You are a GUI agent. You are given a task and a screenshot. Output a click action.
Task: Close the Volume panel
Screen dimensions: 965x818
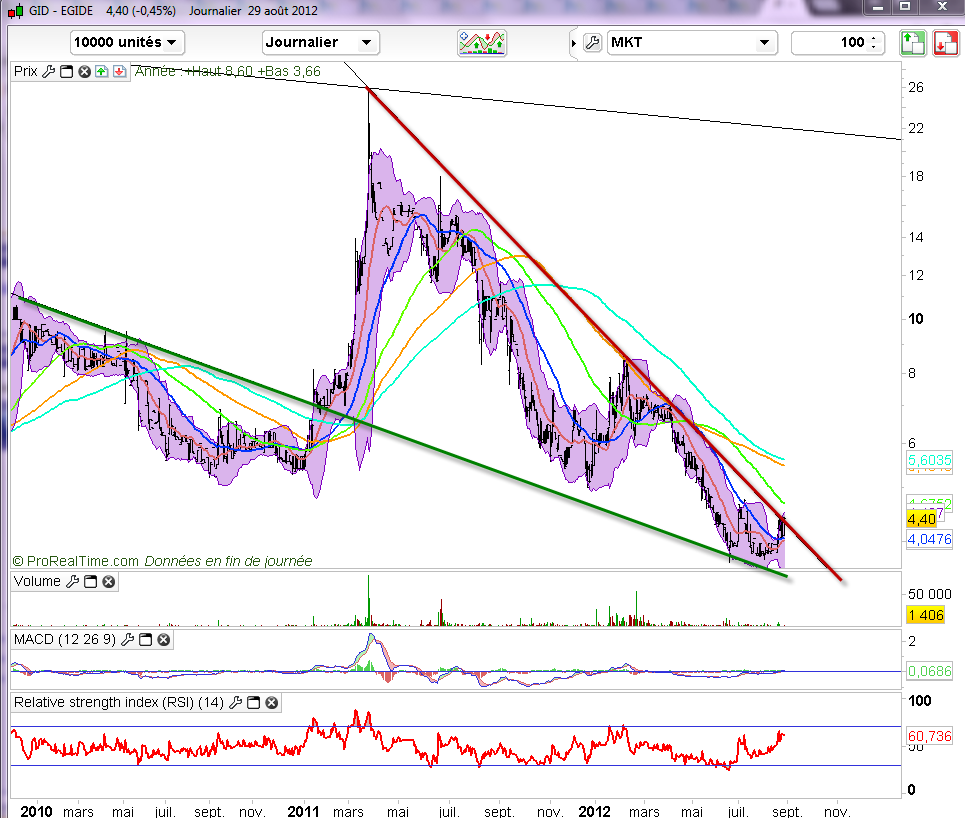tap(108, 581)
